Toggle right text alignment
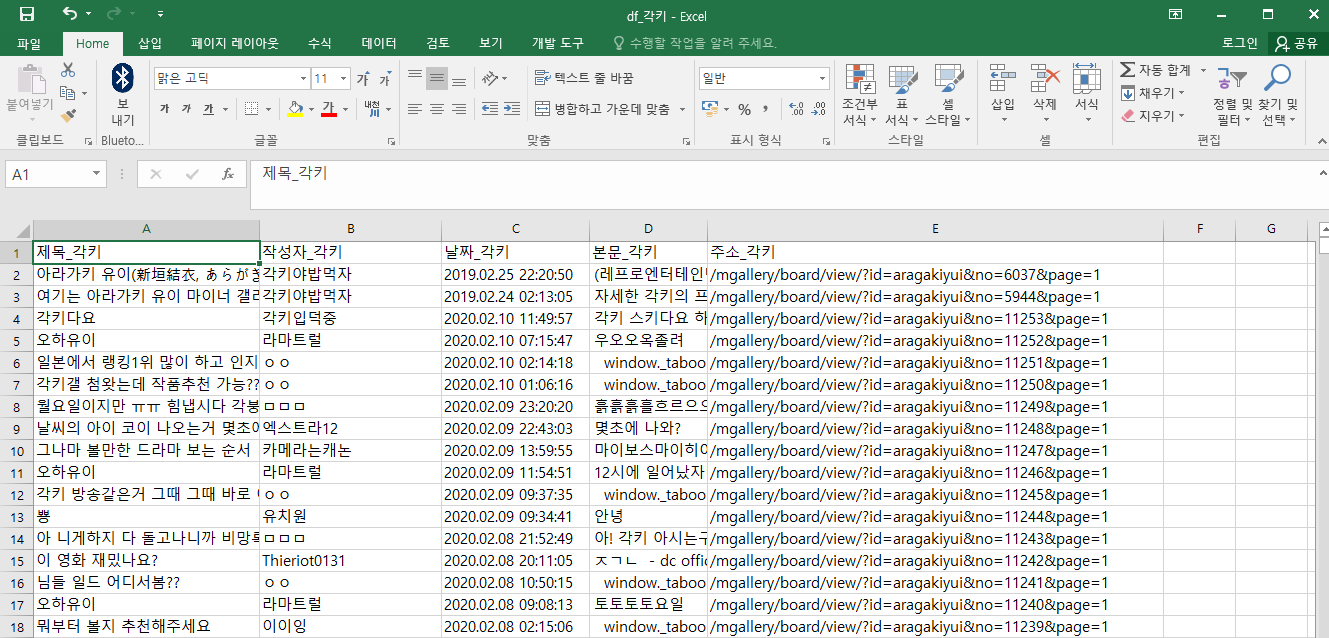The height and width of the screenshot is (638, 1329). click(459, 108)
